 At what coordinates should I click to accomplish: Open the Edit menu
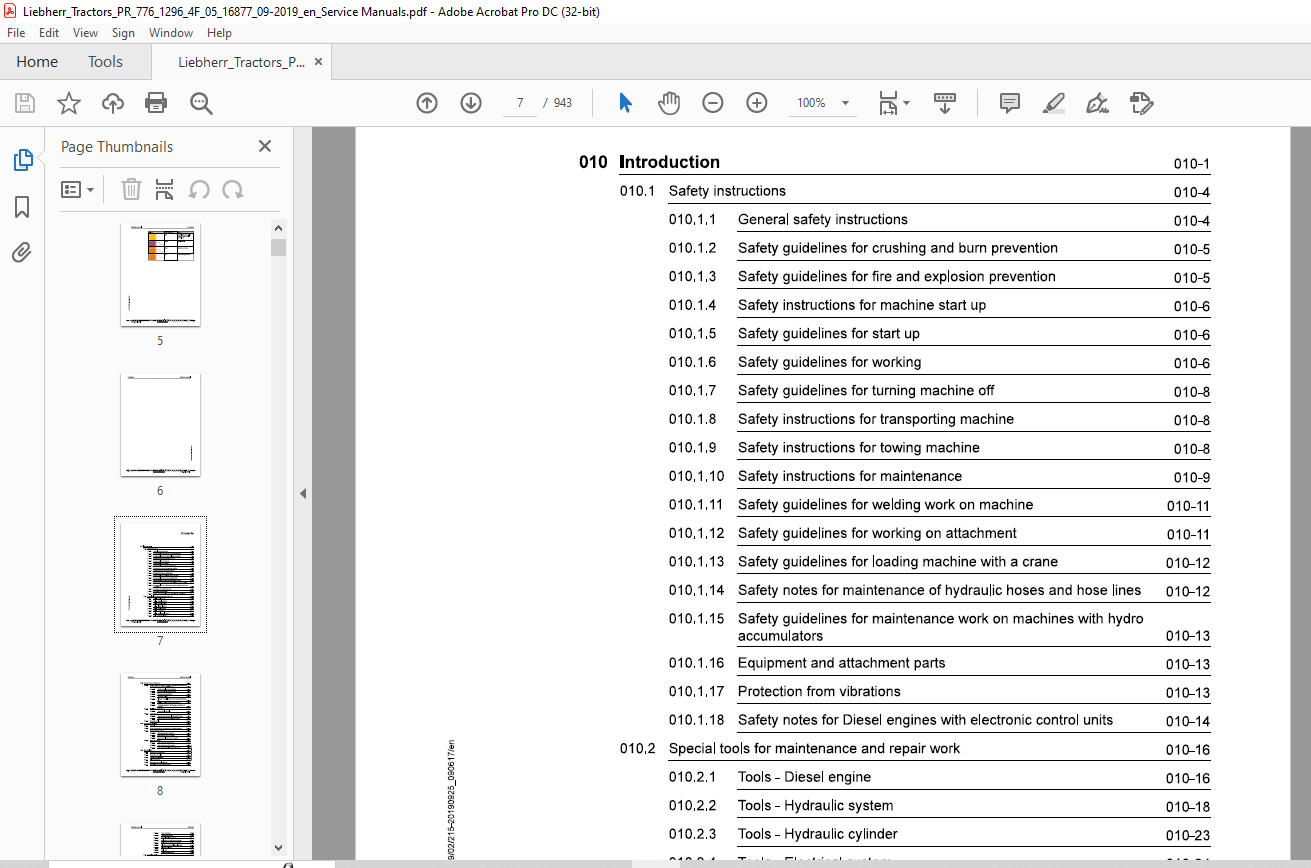[x=49, y=33]
